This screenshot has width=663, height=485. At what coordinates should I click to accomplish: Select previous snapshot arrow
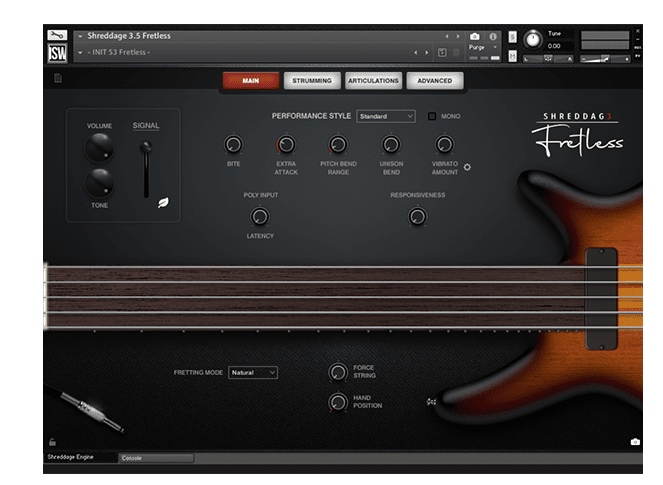click(416, 52)
